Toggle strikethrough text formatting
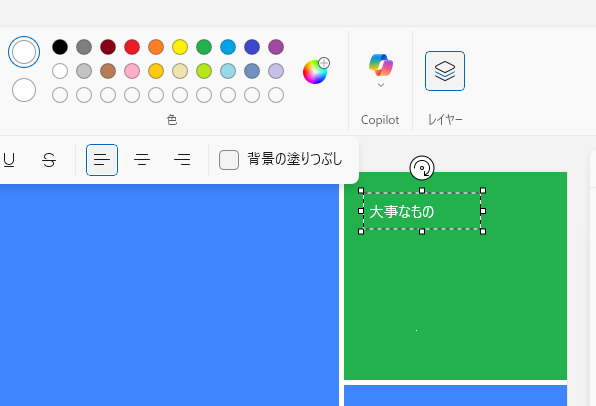Screen dimensions: 596x406 [49, 160]
